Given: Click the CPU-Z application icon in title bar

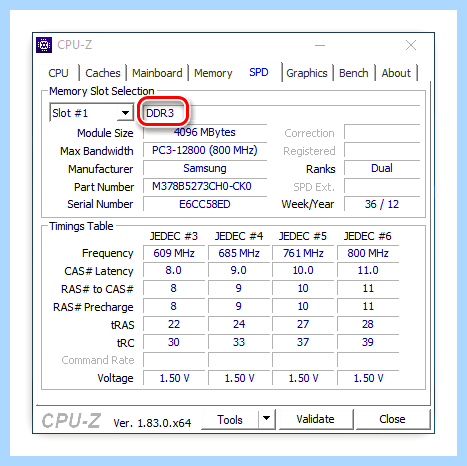Looking at the screenshot, I should click(44, 45).
